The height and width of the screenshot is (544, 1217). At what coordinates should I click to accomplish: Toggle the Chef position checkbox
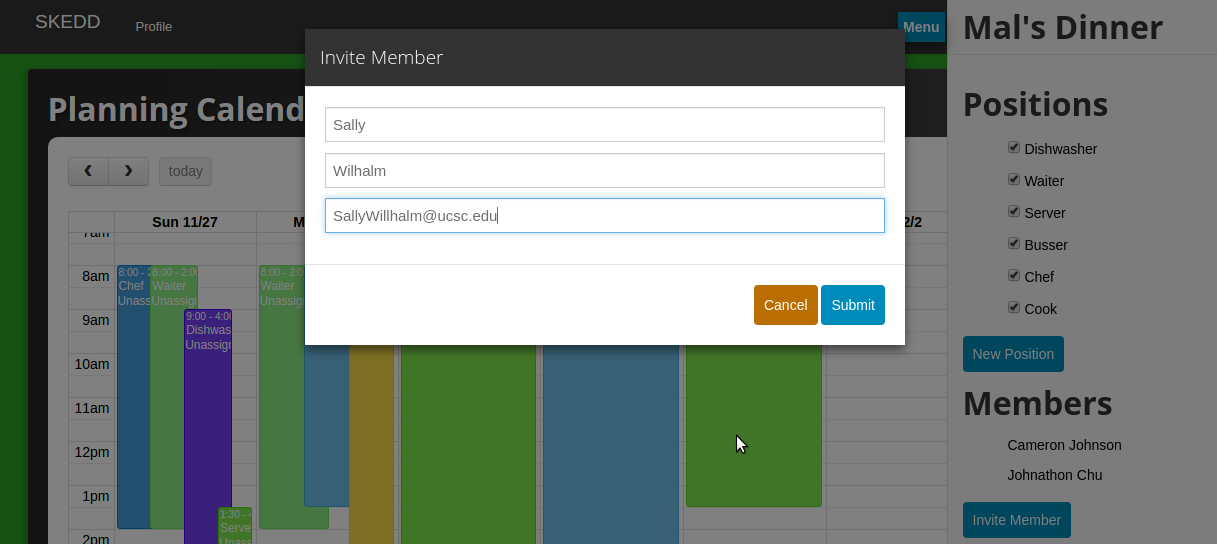[1014, 276]
